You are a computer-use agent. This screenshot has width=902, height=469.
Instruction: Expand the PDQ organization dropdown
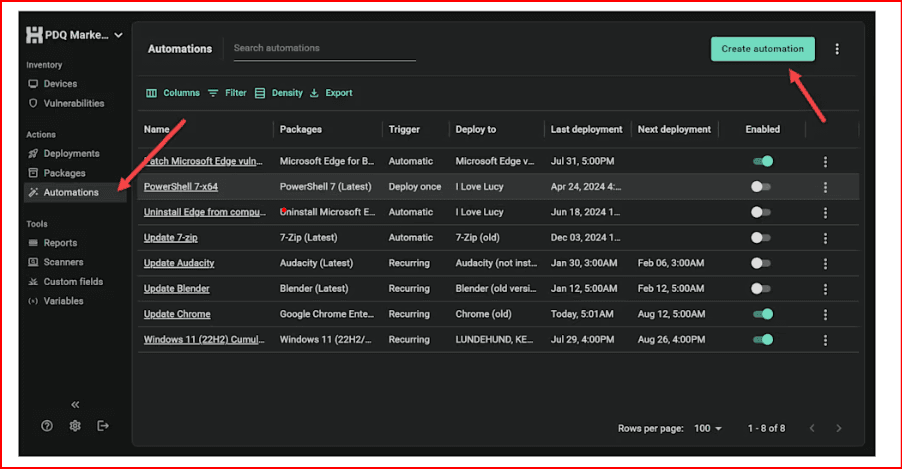119,36
